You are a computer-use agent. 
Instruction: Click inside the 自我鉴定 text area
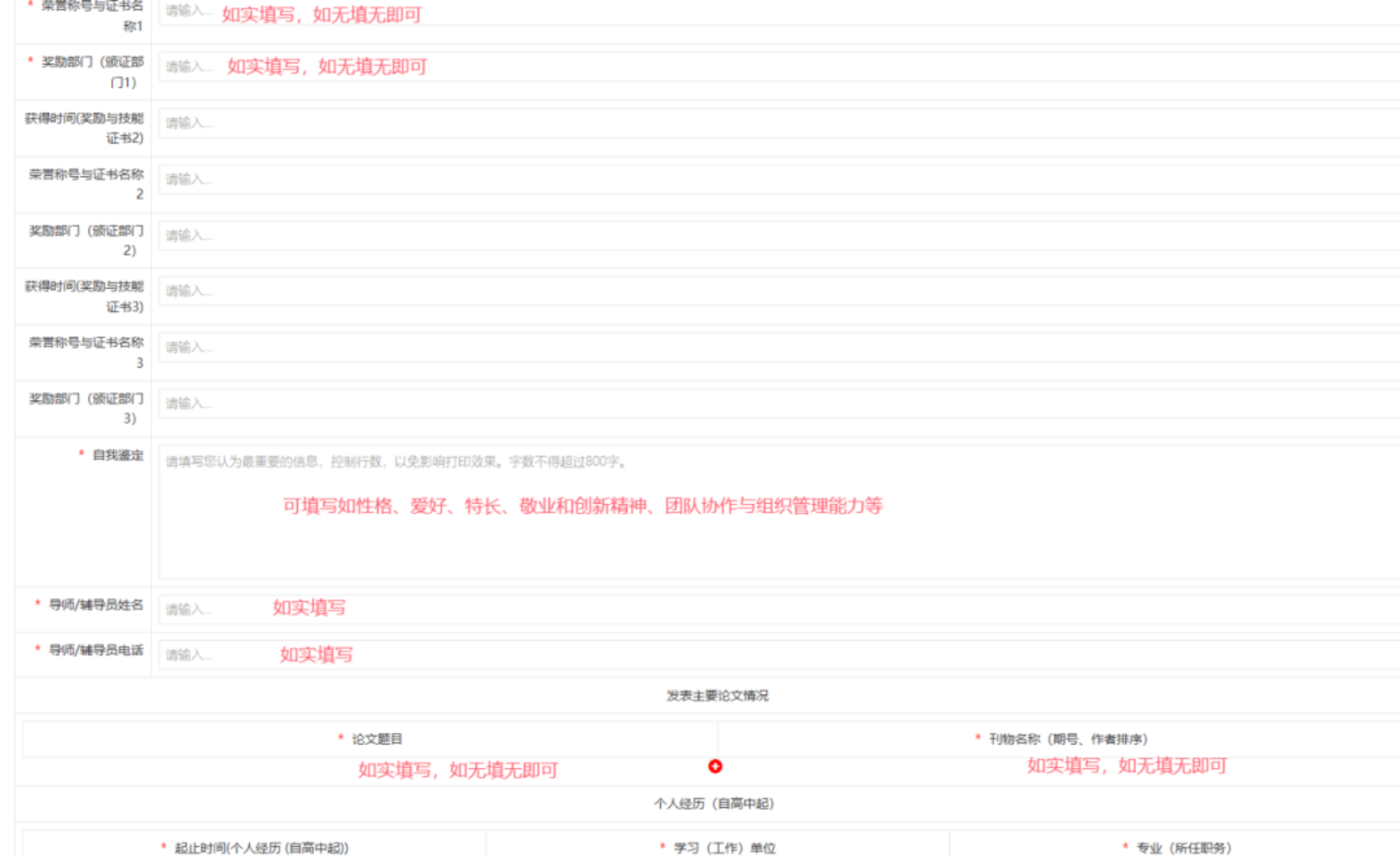click(x=779, y=512)
